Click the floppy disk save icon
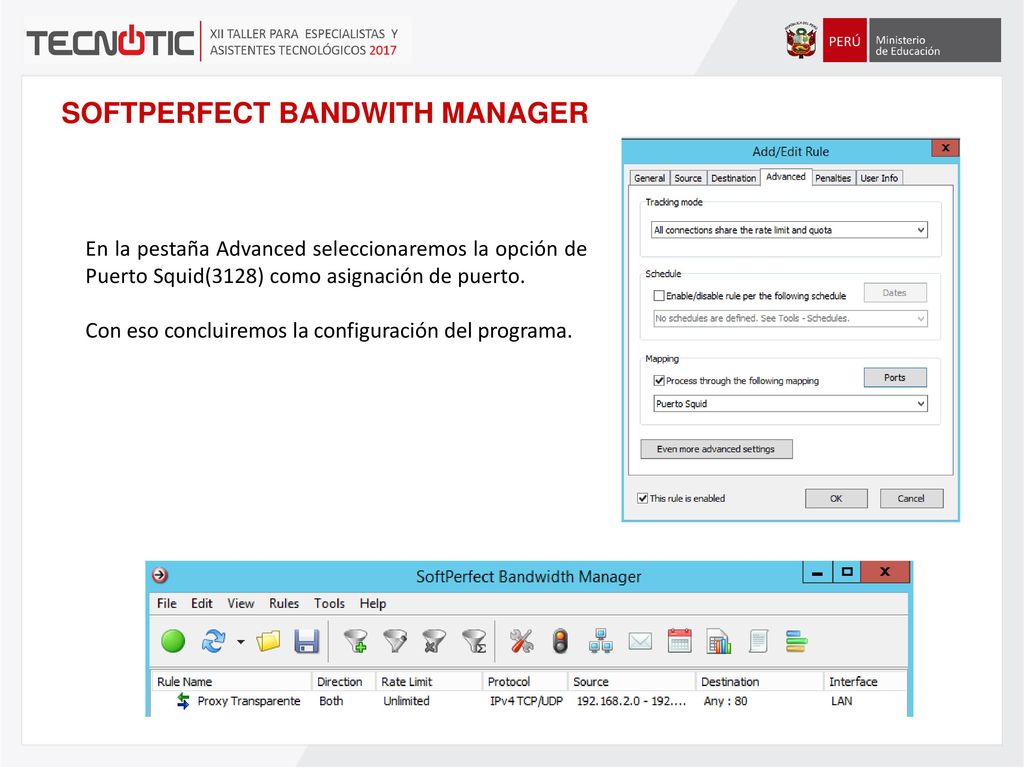 point(307,641)
